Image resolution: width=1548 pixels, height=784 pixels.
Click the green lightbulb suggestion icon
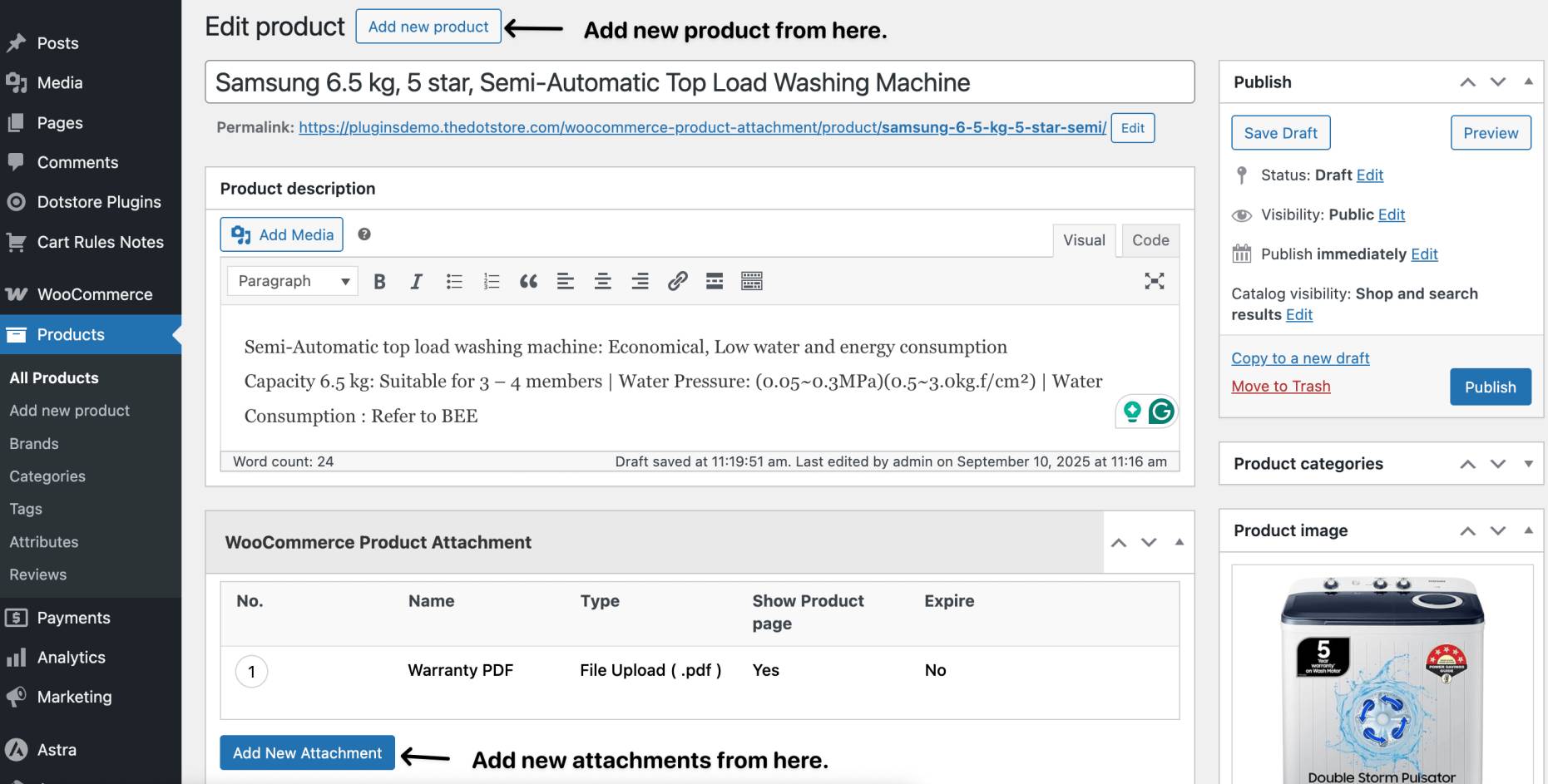pyautogui.click(x=1132, y=411)
